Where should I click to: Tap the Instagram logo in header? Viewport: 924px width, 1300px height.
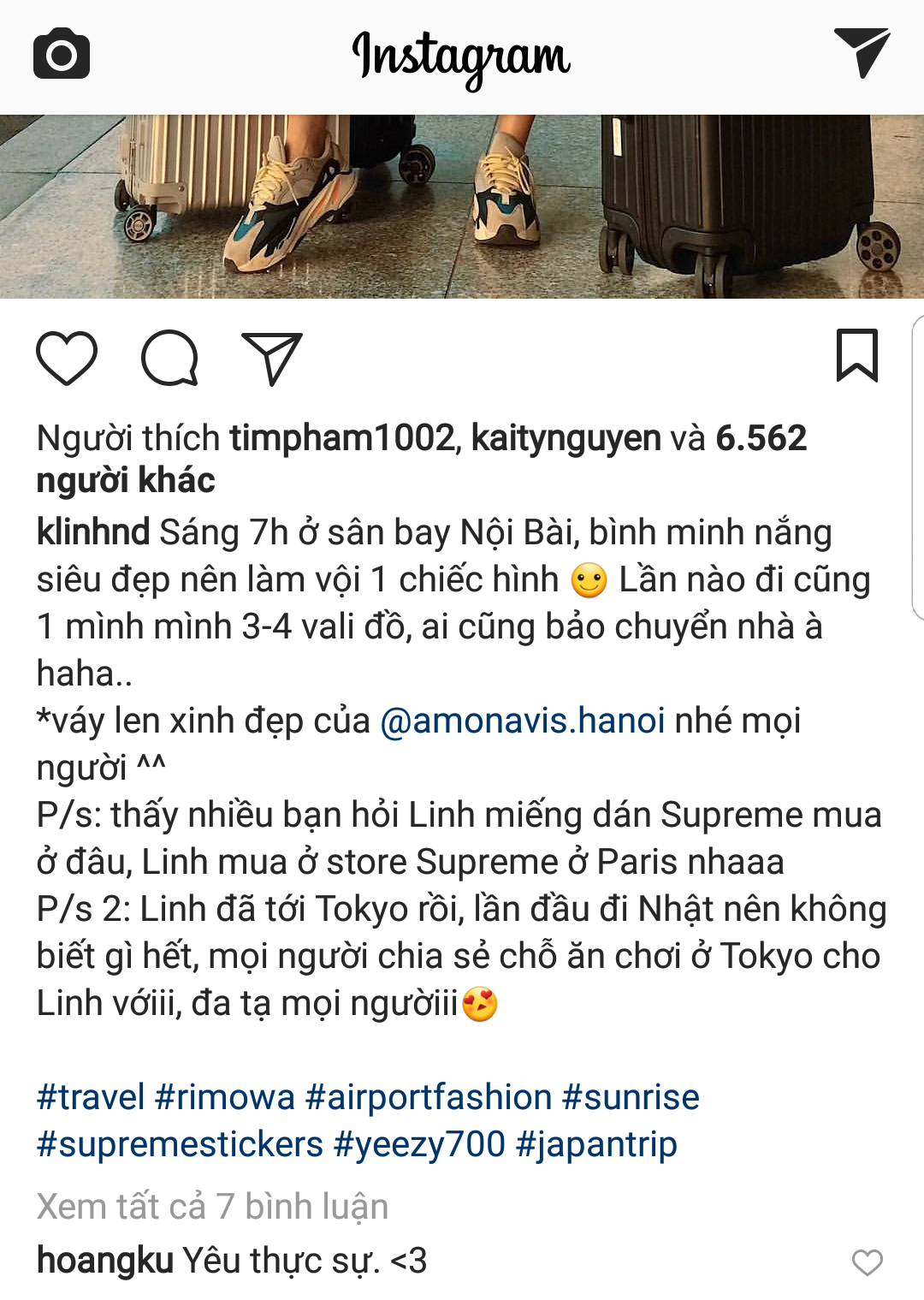click(x=461, y=56)
